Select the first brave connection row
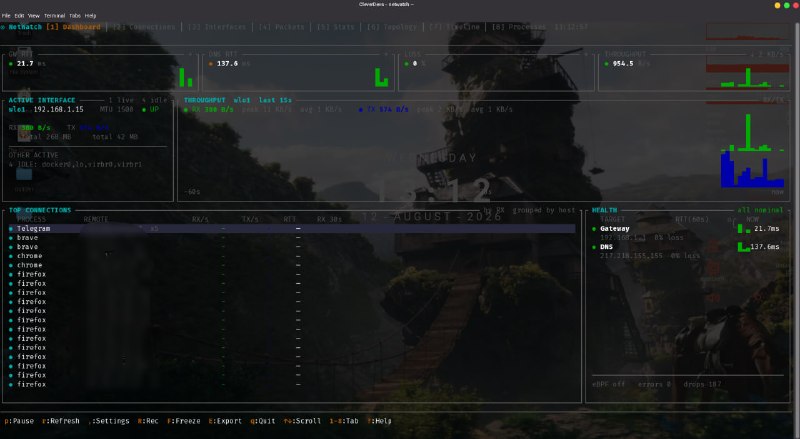The height and width of the screenshot is (439, 800). point(292,238)
